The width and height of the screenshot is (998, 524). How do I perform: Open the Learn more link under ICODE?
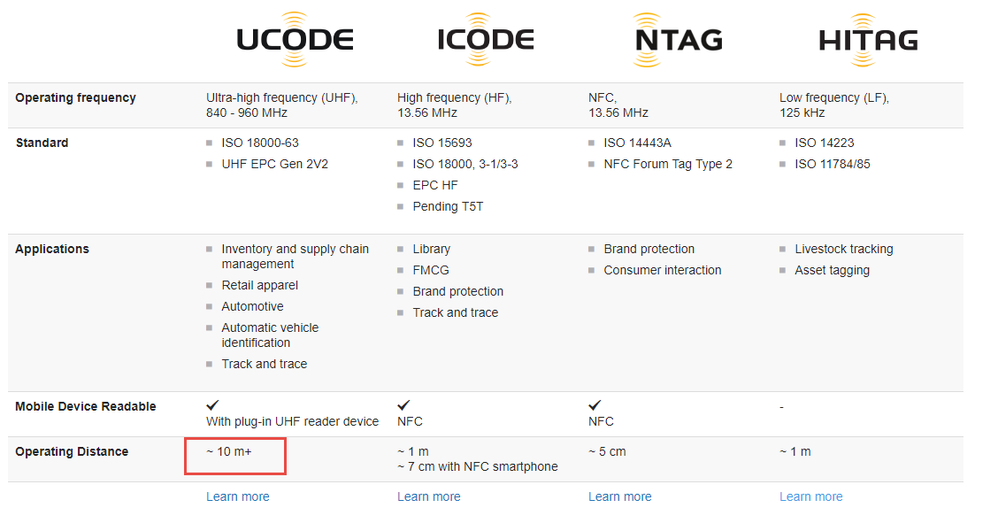point(428,497)
